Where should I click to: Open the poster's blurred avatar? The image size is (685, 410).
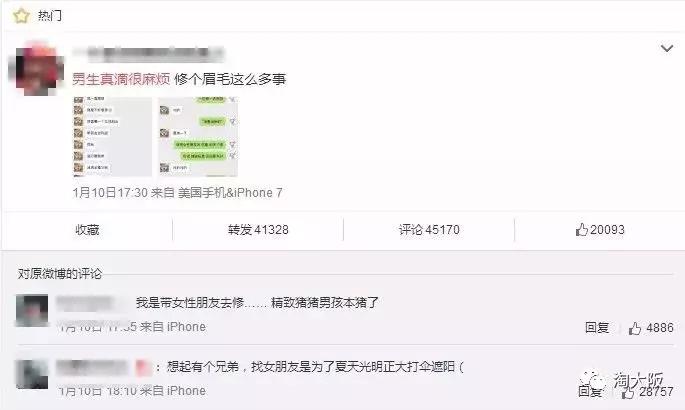[x=37, y=69]
